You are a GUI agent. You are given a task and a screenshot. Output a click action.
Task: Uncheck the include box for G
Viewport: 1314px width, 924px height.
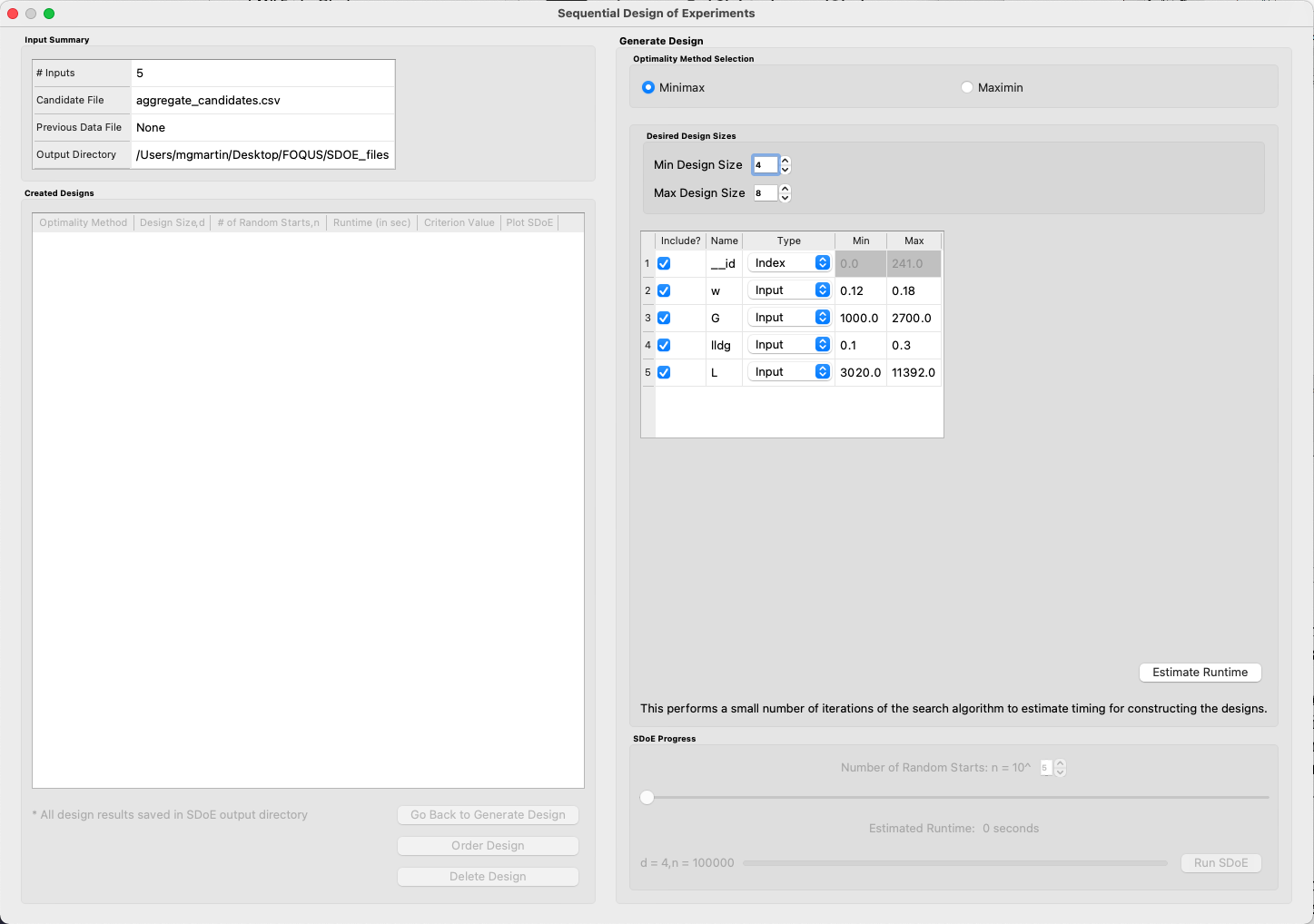point(664,318)
